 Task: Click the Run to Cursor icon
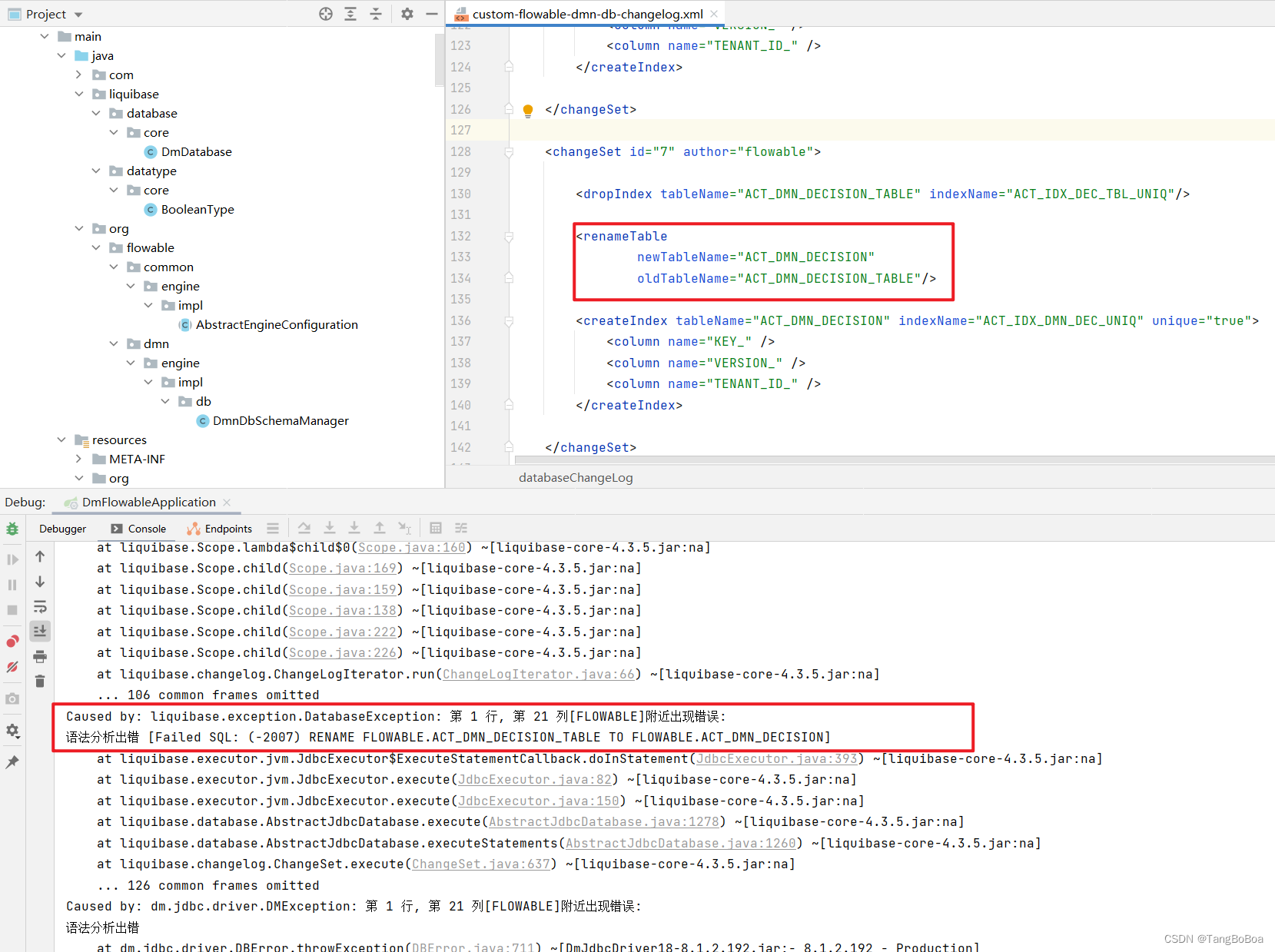(x=404, y=528)
